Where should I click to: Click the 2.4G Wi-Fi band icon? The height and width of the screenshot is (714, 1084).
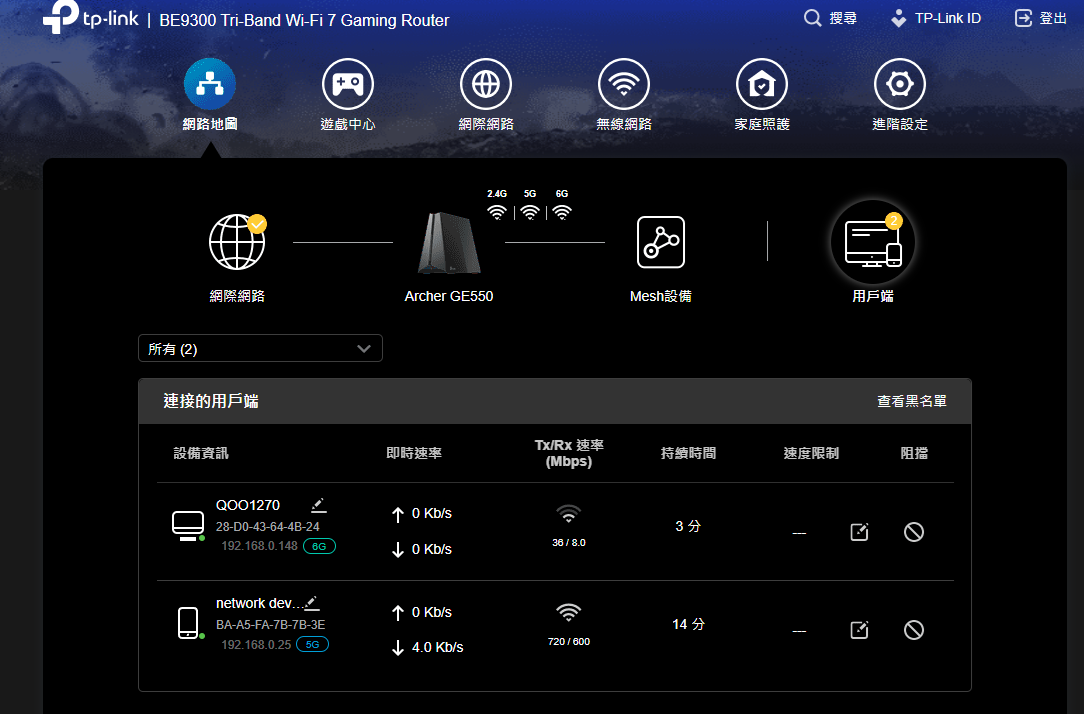(496, 212)
